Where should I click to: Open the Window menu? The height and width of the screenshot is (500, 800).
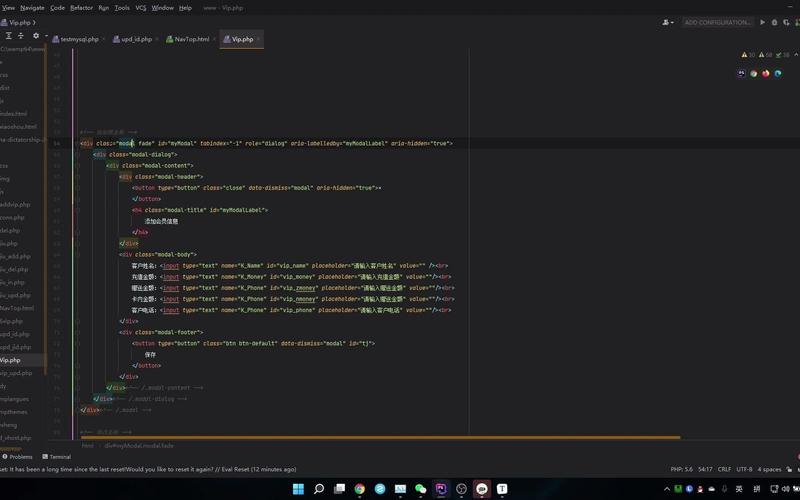click(x=162, y=8)
